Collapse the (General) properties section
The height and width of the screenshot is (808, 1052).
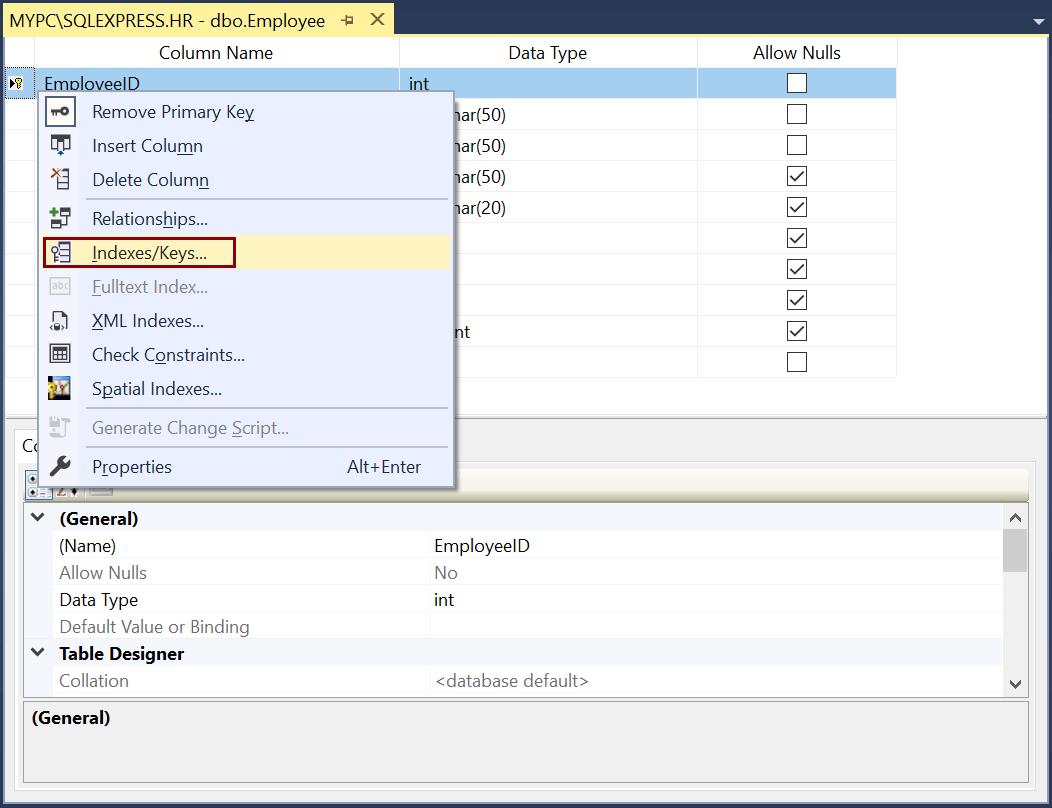[x=37, y=518]
